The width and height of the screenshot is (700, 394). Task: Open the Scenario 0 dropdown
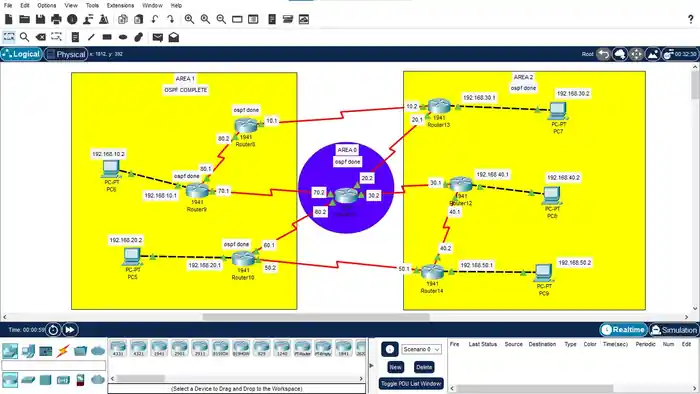coord(421,349)
